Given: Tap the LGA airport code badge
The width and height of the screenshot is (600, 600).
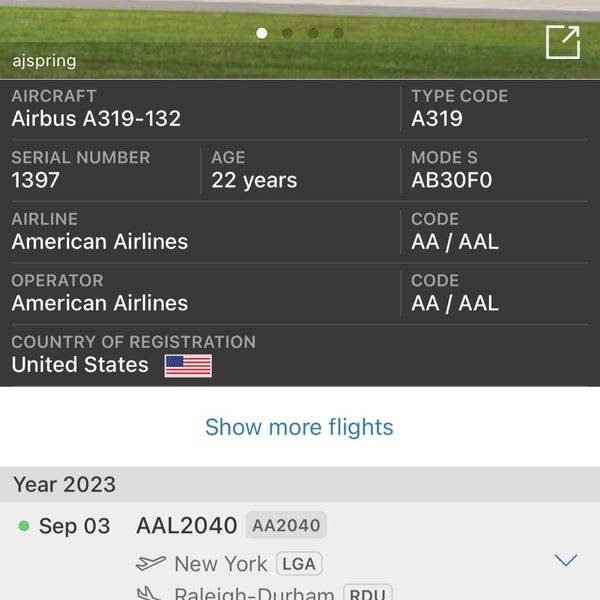Looking at the screenshot, I should [298, 563].
